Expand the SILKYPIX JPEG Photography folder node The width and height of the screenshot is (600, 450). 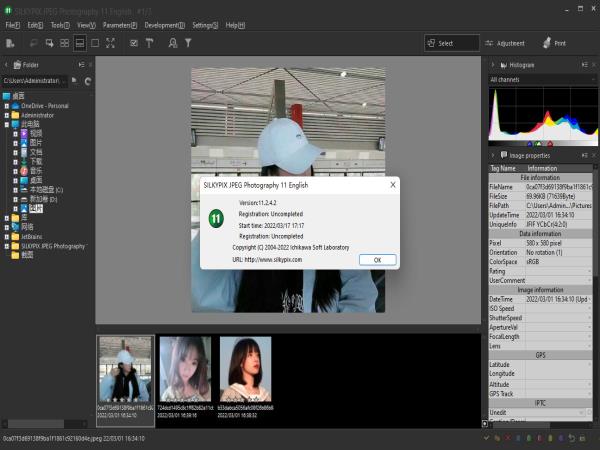[7, 246]
